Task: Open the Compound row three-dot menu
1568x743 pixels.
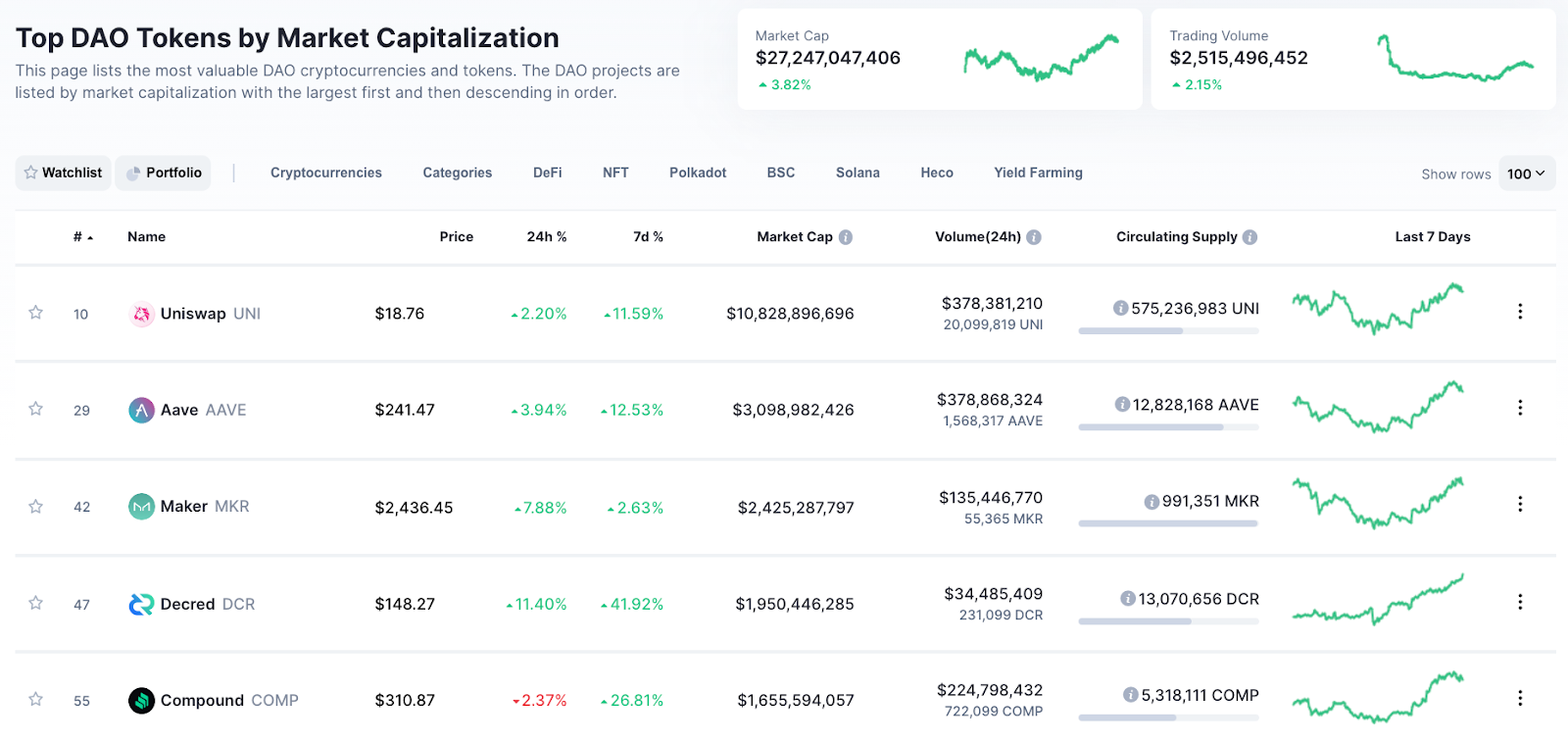Action: point(1520,698)
